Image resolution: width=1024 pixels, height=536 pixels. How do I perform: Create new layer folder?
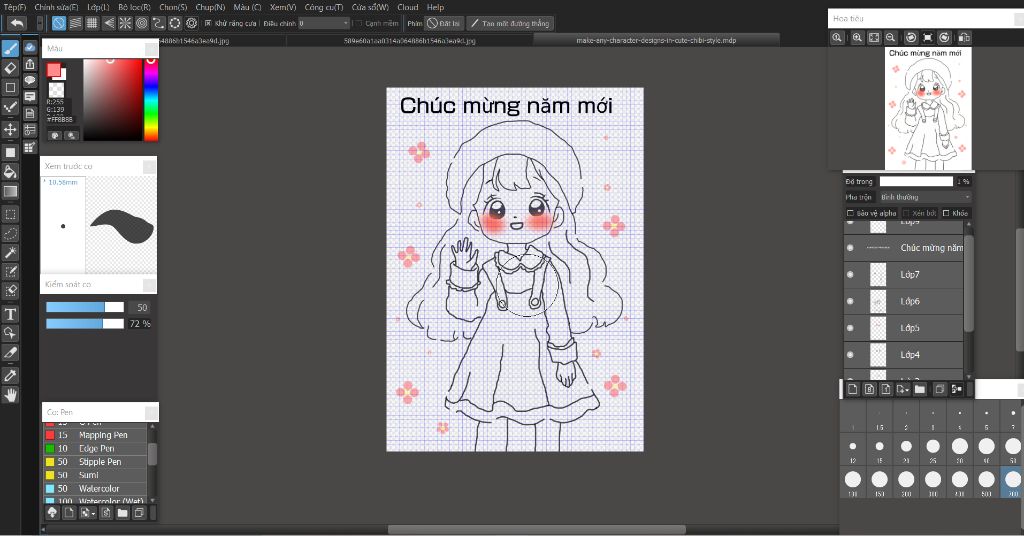[x=920, y=389]
